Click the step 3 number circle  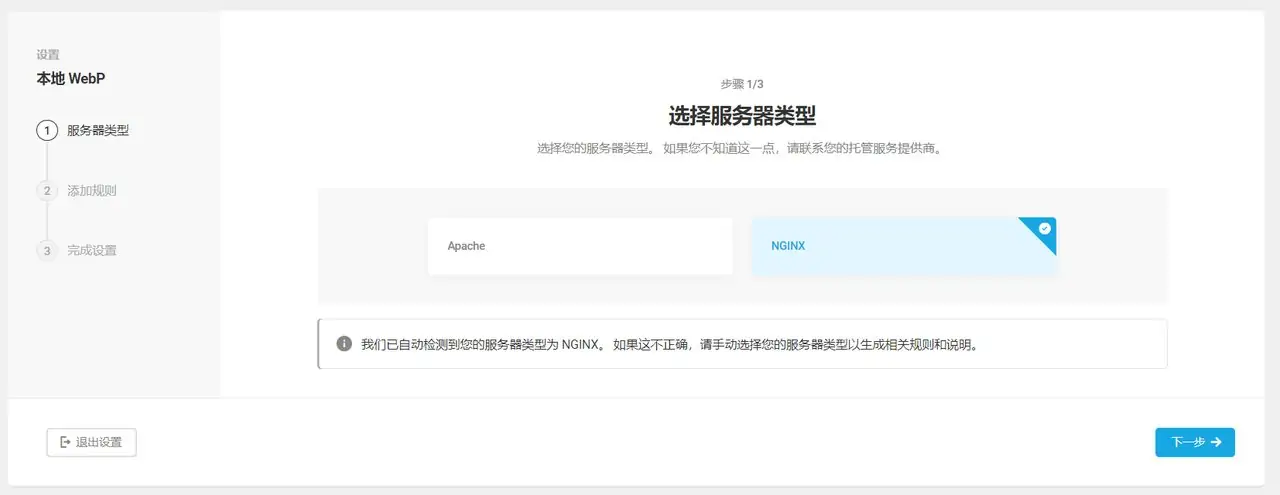click(47, 250)
